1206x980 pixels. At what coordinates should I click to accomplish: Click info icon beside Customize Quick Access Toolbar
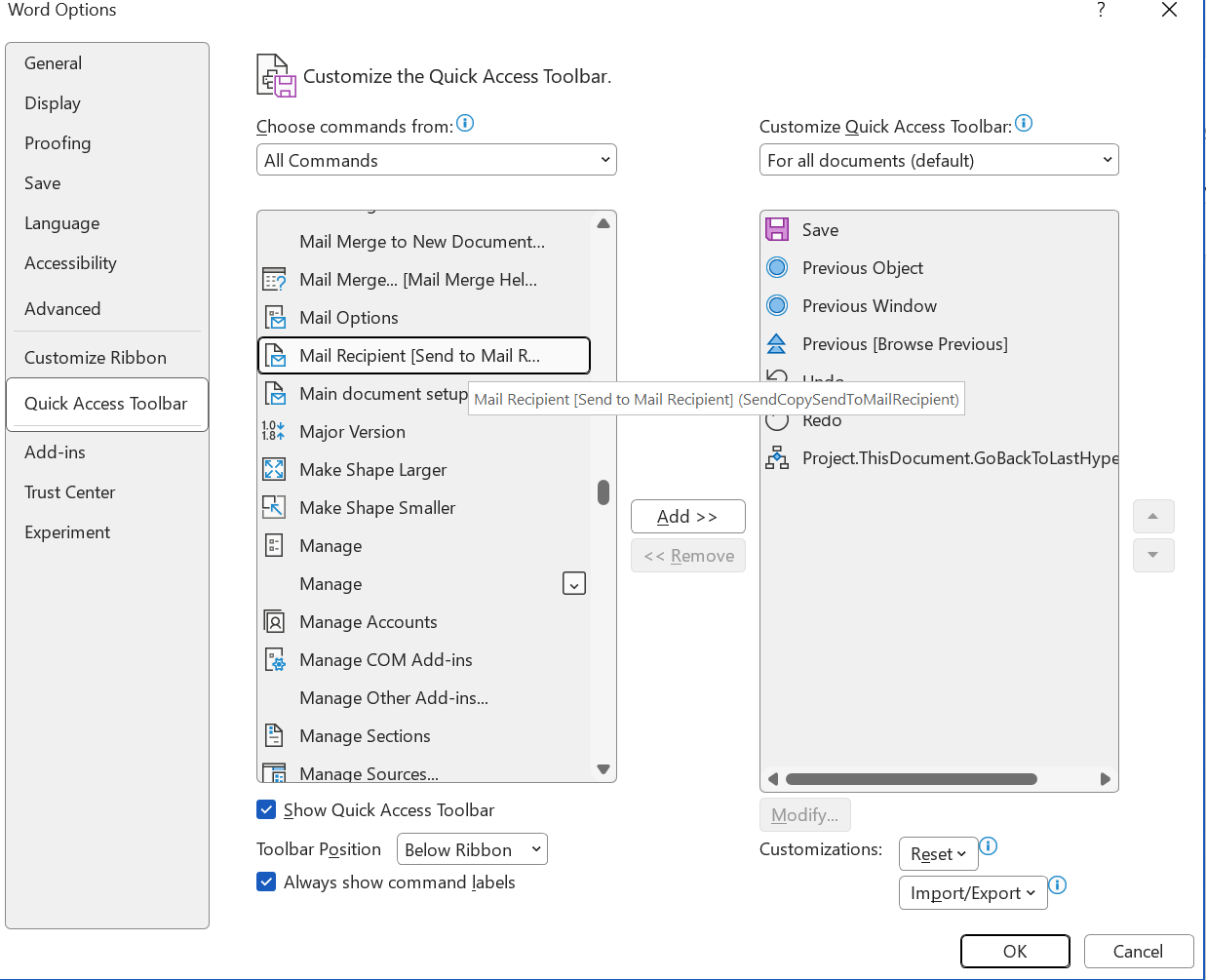pos(1024,124)
